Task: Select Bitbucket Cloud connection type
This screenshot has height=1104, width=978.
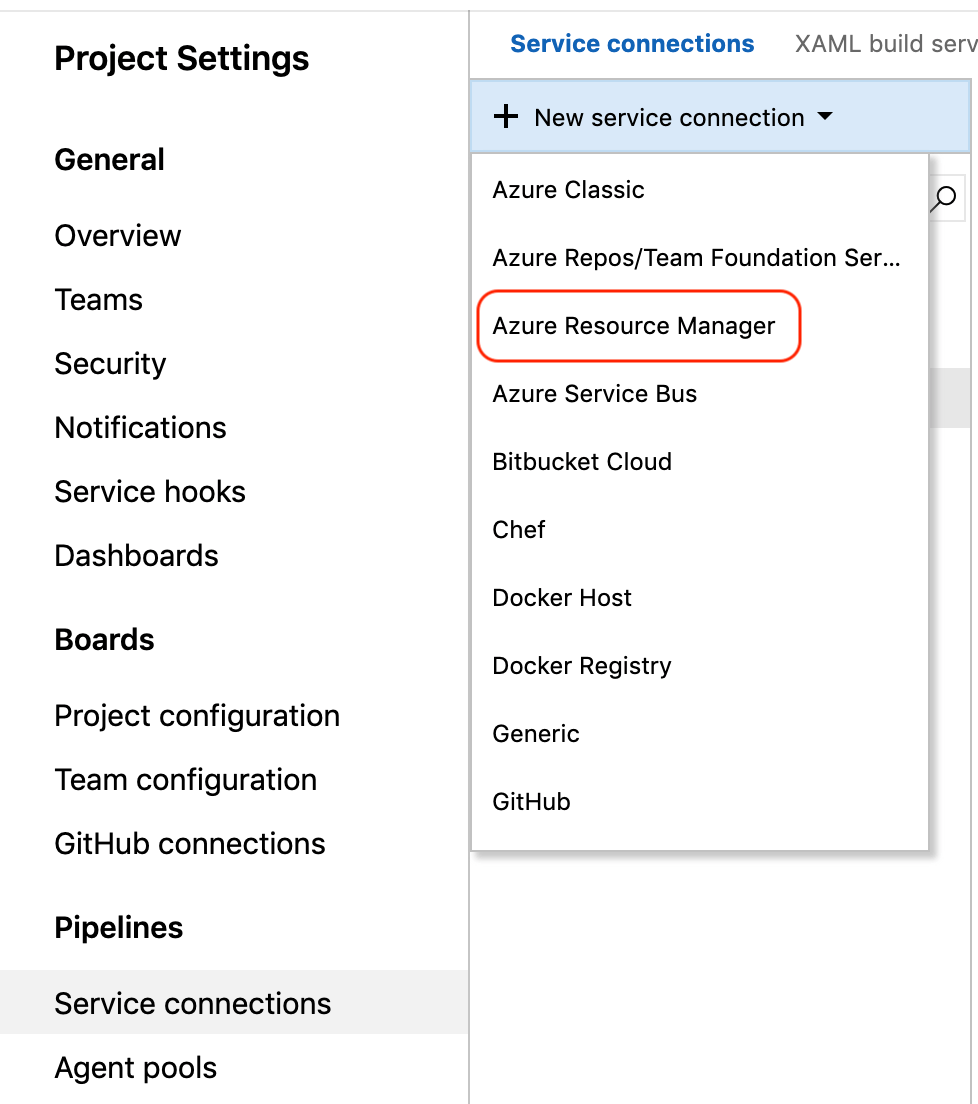Action: tap(582, 462)
